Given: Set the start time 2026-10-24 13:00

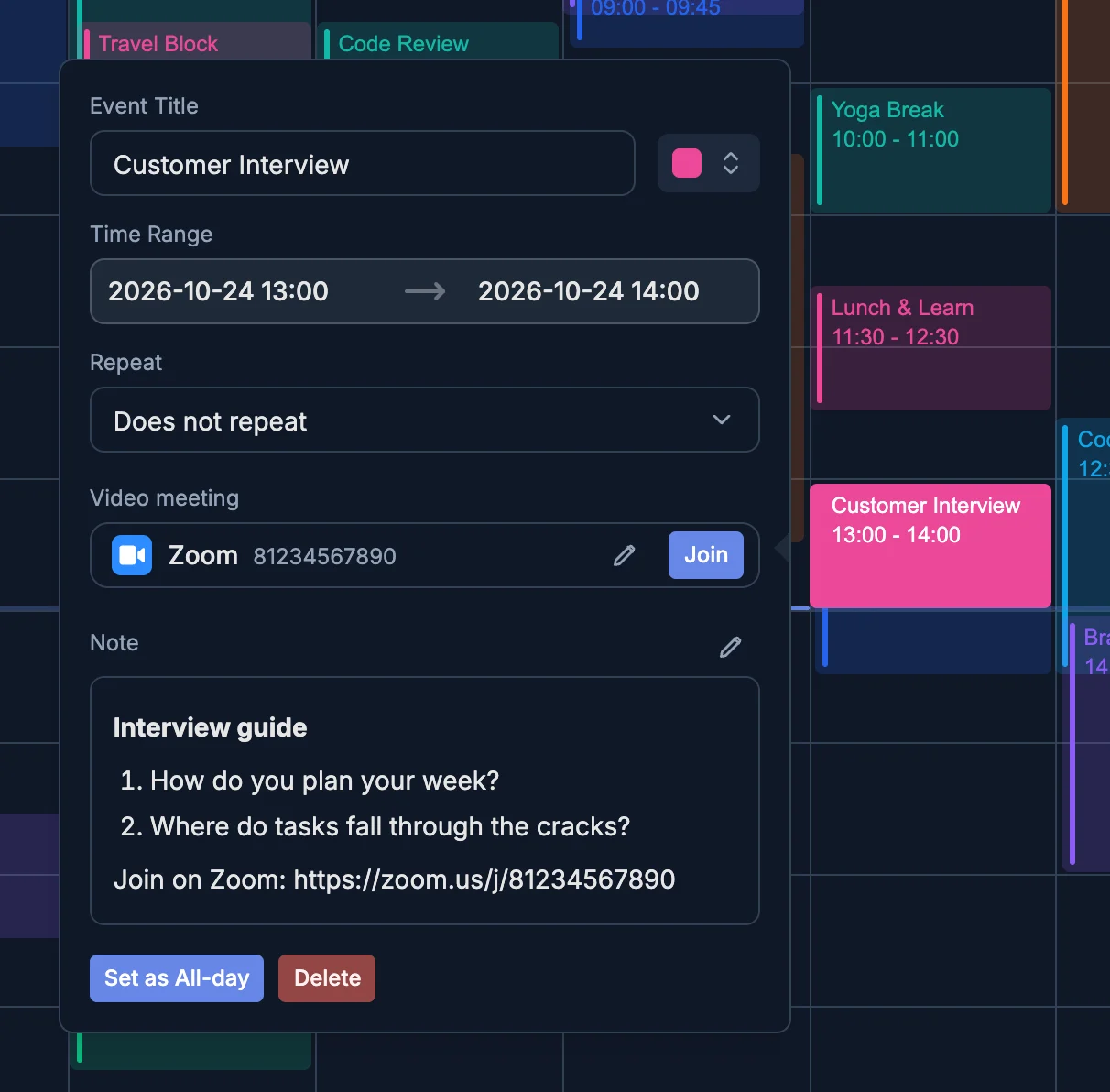Looking at the screenshot, I should (x=218, y=291).
